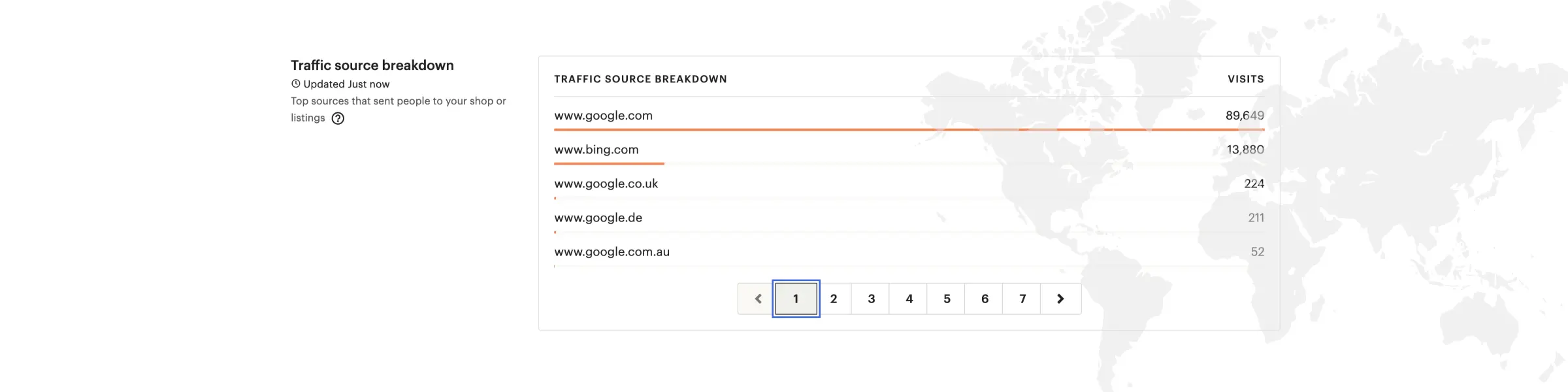This screenshot has height=392, width=1568.
Task: Navigate to page 4
Action: coord(909,299)
